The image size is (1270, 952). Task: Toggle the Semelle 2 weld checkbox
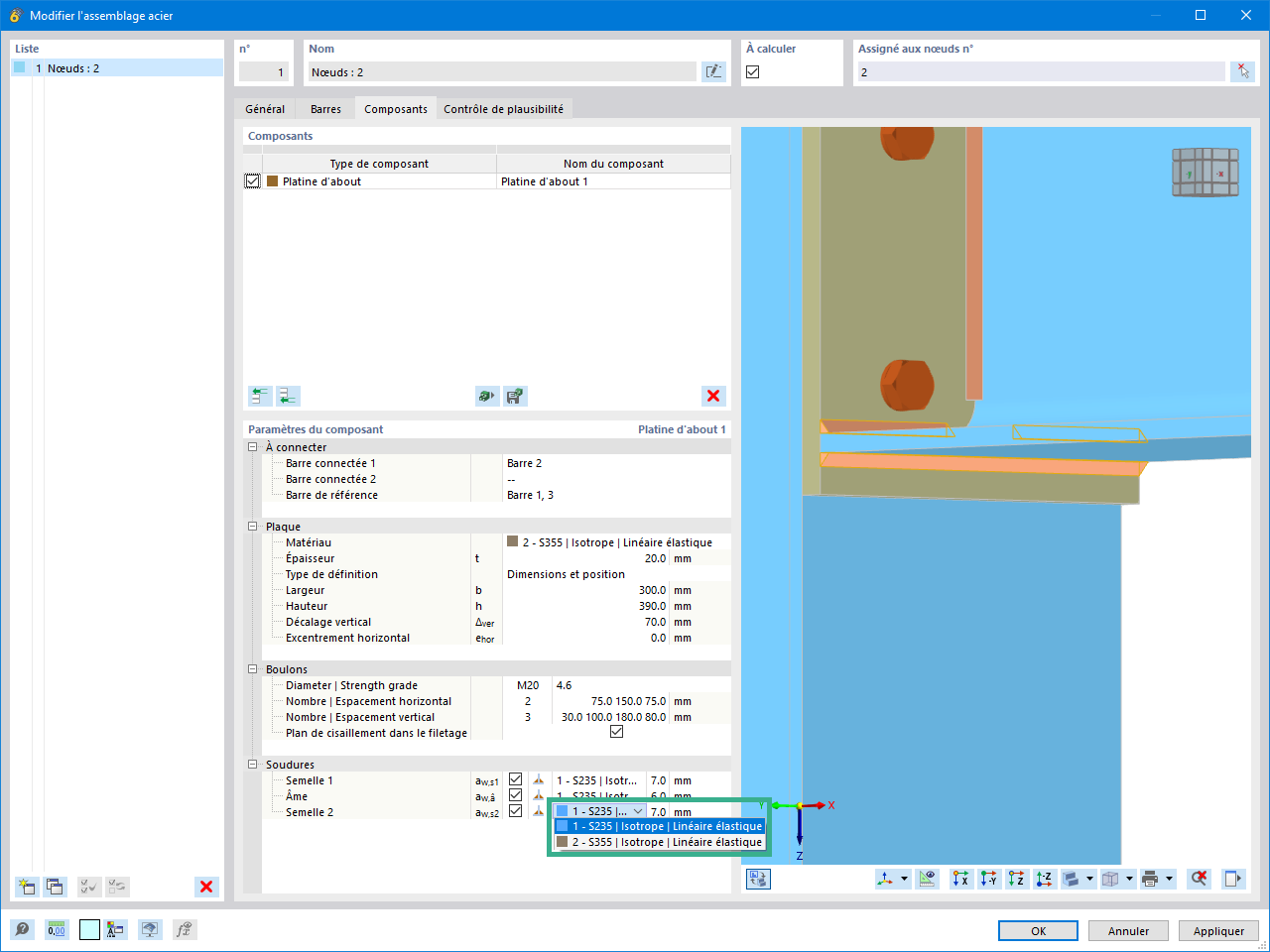pos(515,811)
